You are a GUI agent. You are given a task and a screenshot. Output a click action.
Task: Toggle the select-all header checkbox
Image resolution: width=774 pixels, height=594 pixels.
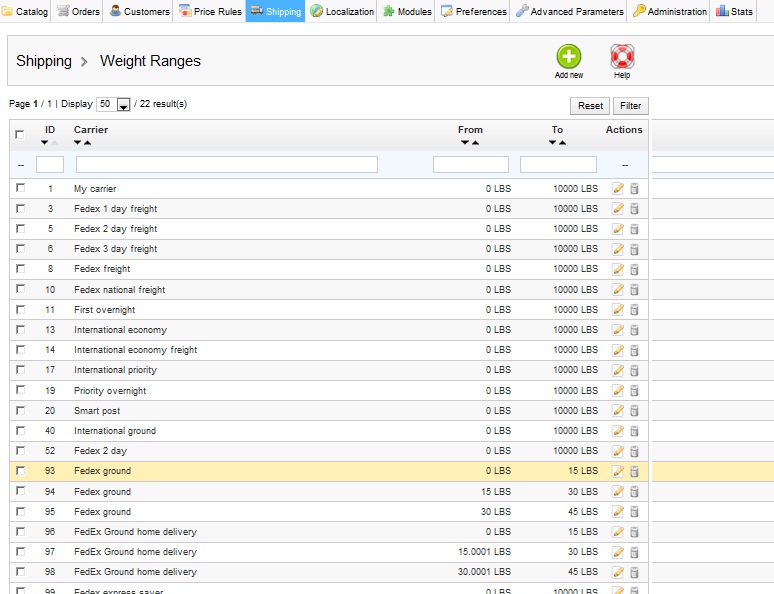click(20, 134)
